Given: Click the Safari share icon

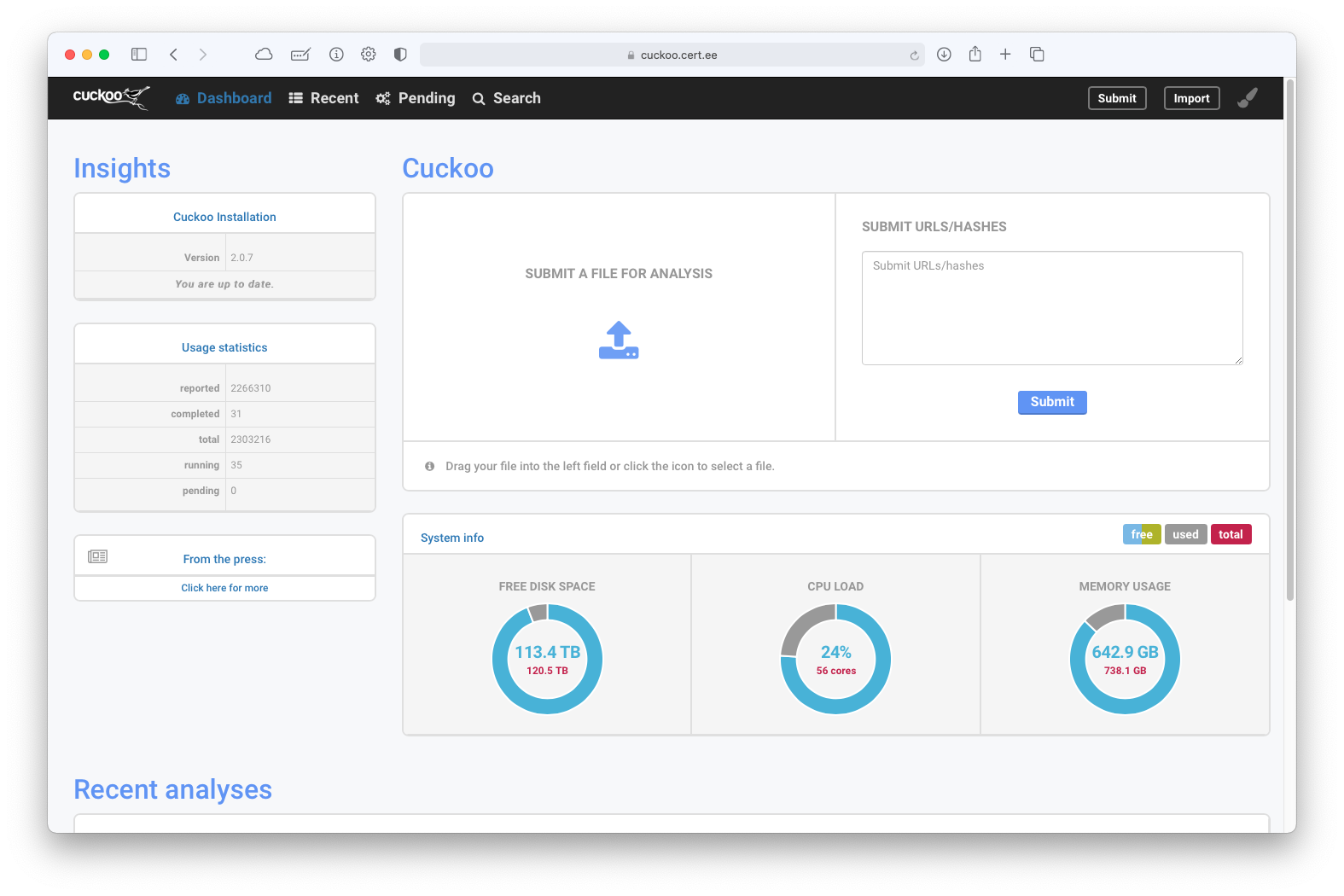Looking at the screenshot, I should 975,54.
